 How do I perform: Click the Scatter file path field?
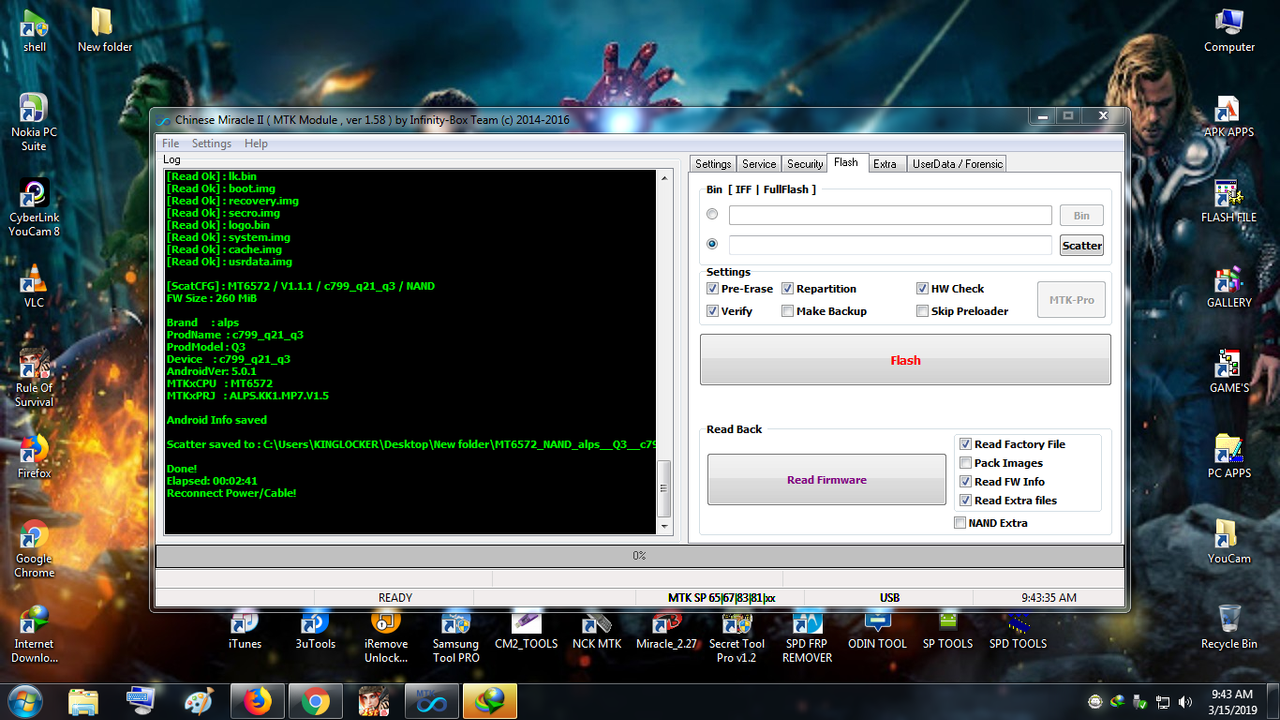(890, 245)
